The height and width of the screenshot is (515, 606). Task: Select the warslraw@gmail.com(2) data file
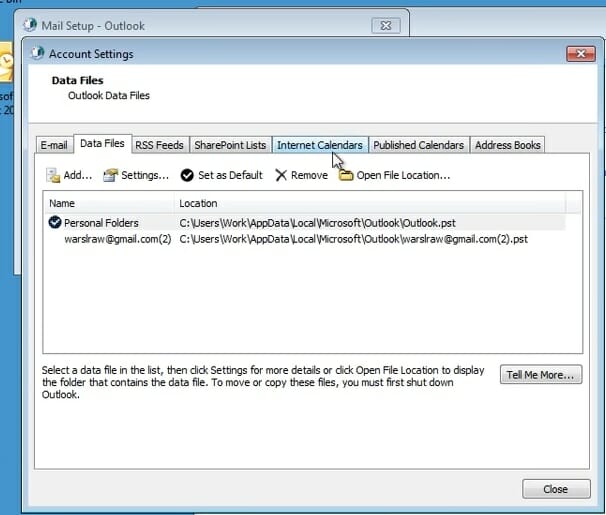tap(305, 239)
